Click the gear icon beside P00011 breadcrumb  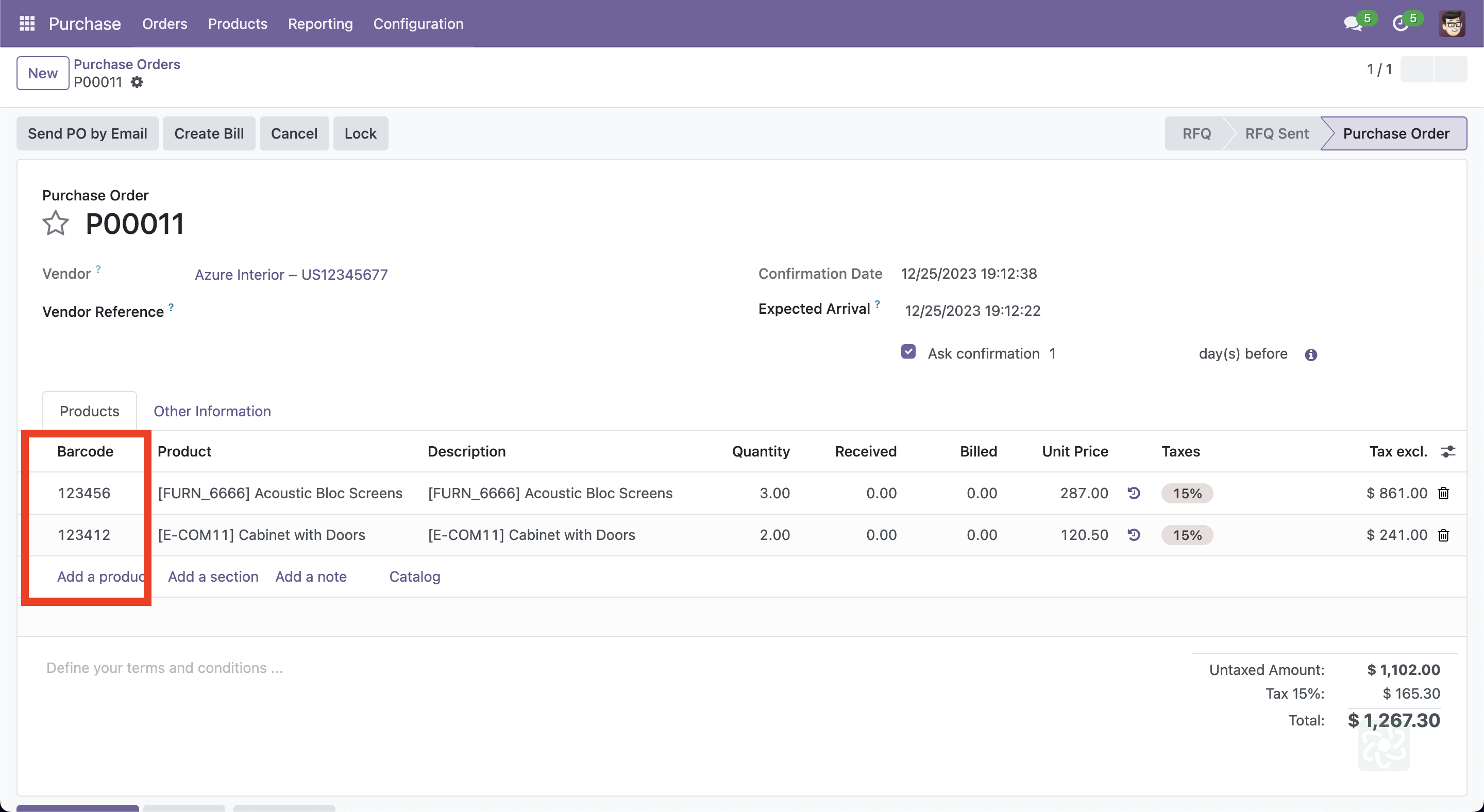pos(137,82)
